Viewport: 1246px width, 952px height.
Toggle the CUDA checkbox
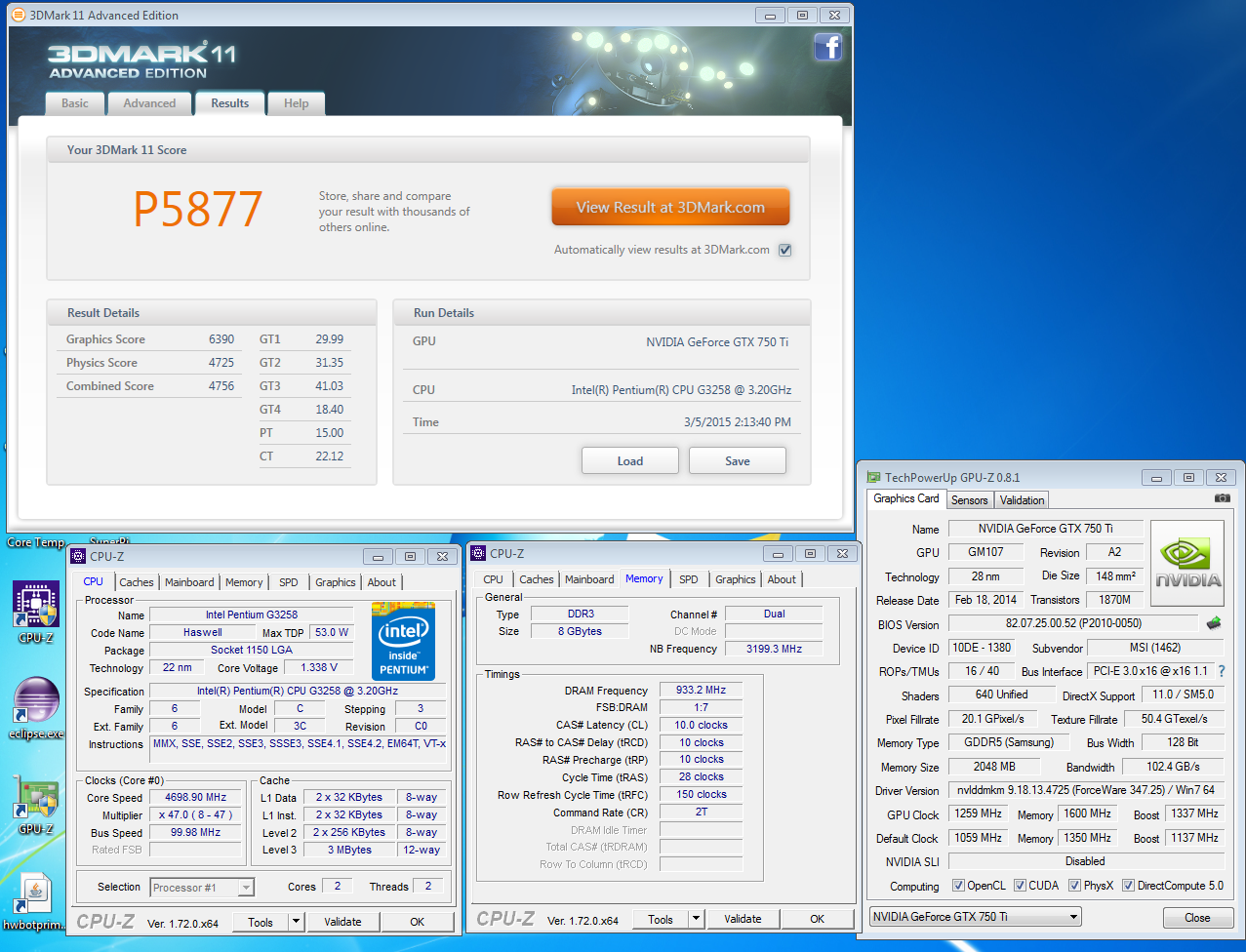point(1020,886)
